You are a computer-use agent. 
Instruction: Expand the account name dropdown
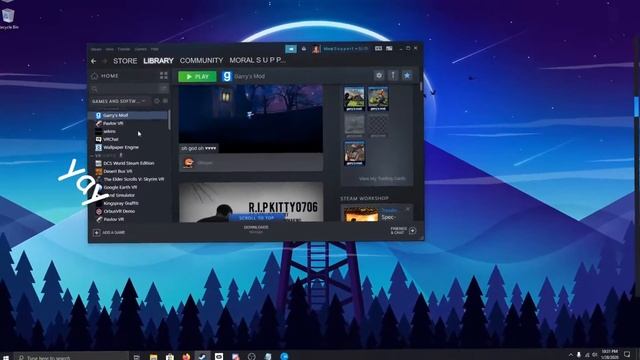coord(346,49)
